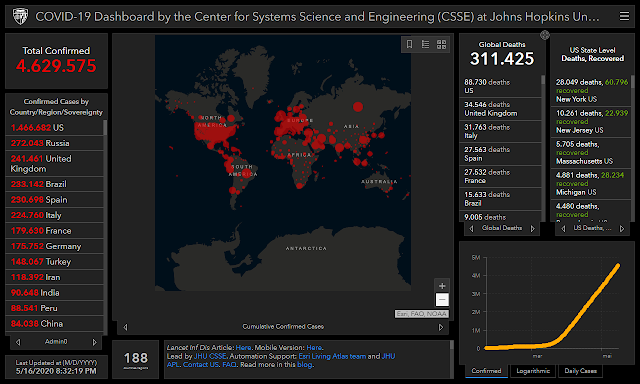The width and height of the screenshot is (640, 384).
Task: Click right arrow beside Admin0
Action: [x=95, y=342]
